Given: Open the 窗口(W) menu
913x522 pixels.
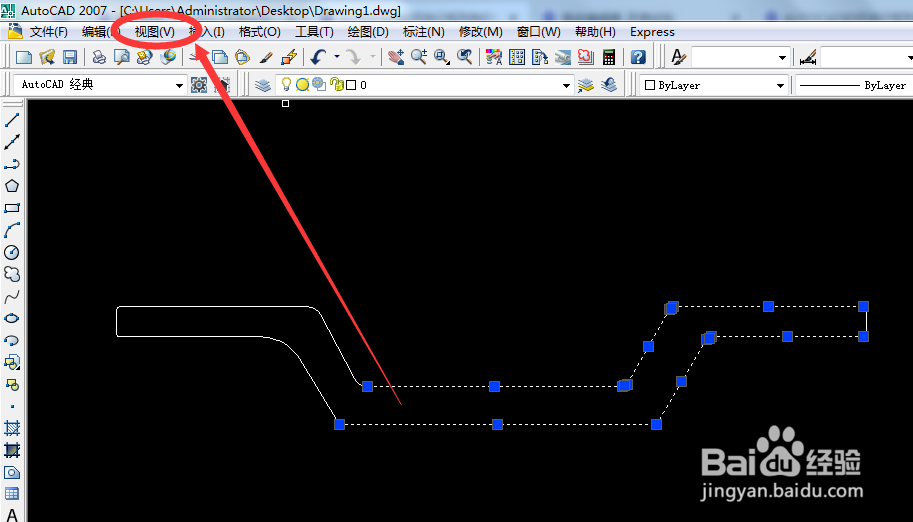Looking at the screenshot, I should [x=539, y=31].
